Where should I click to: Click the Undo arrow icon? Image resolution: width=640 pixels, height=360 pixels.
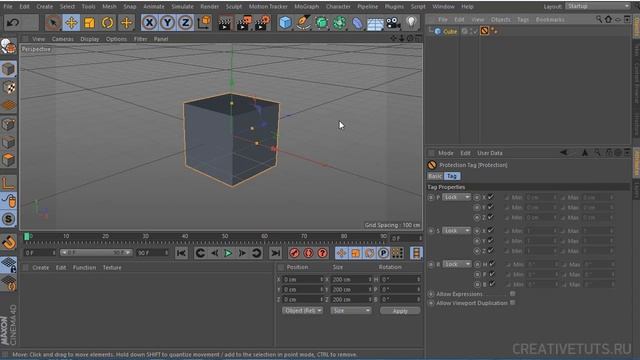[x=13, y=22]
